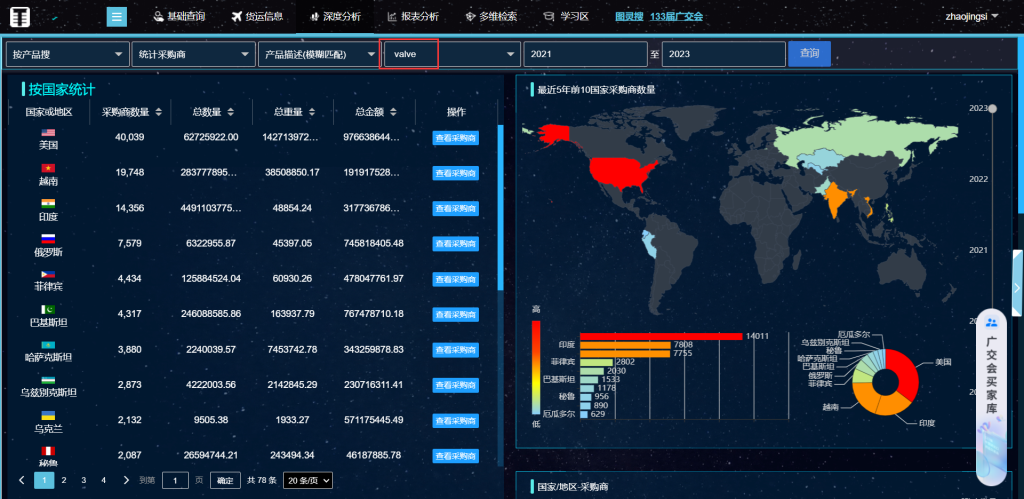1024x499 pixels.
Task: View buyers for 美国 row
Action: 455,138
